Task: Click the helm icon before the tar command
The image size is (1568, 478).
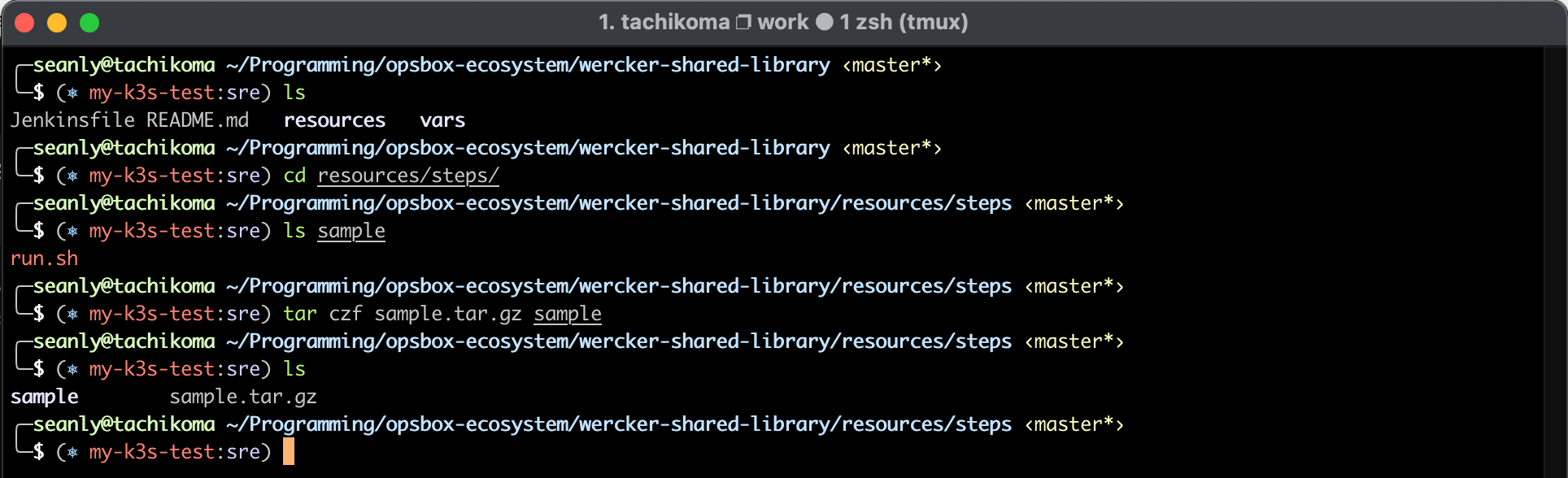Action: point(73,314)
